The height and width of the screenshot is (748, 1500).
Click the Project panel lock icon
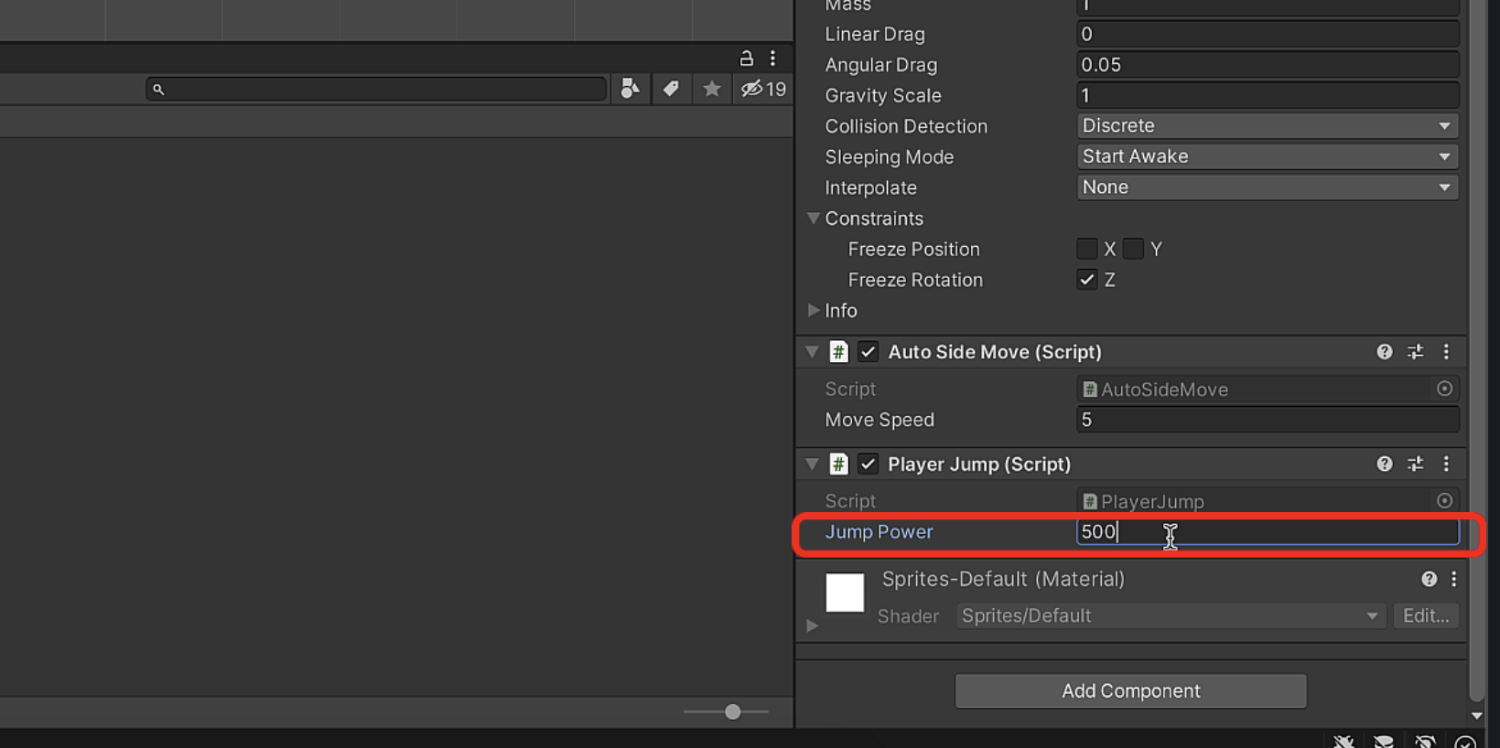point(746,58)
